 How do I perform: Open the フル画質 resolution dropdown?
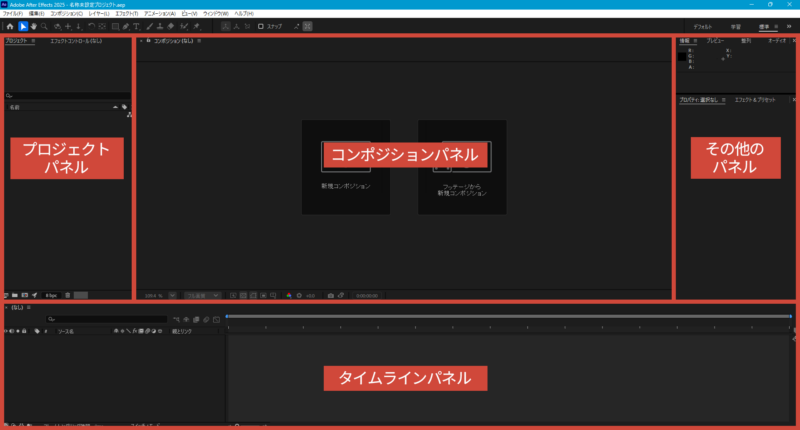pos(203,295)
